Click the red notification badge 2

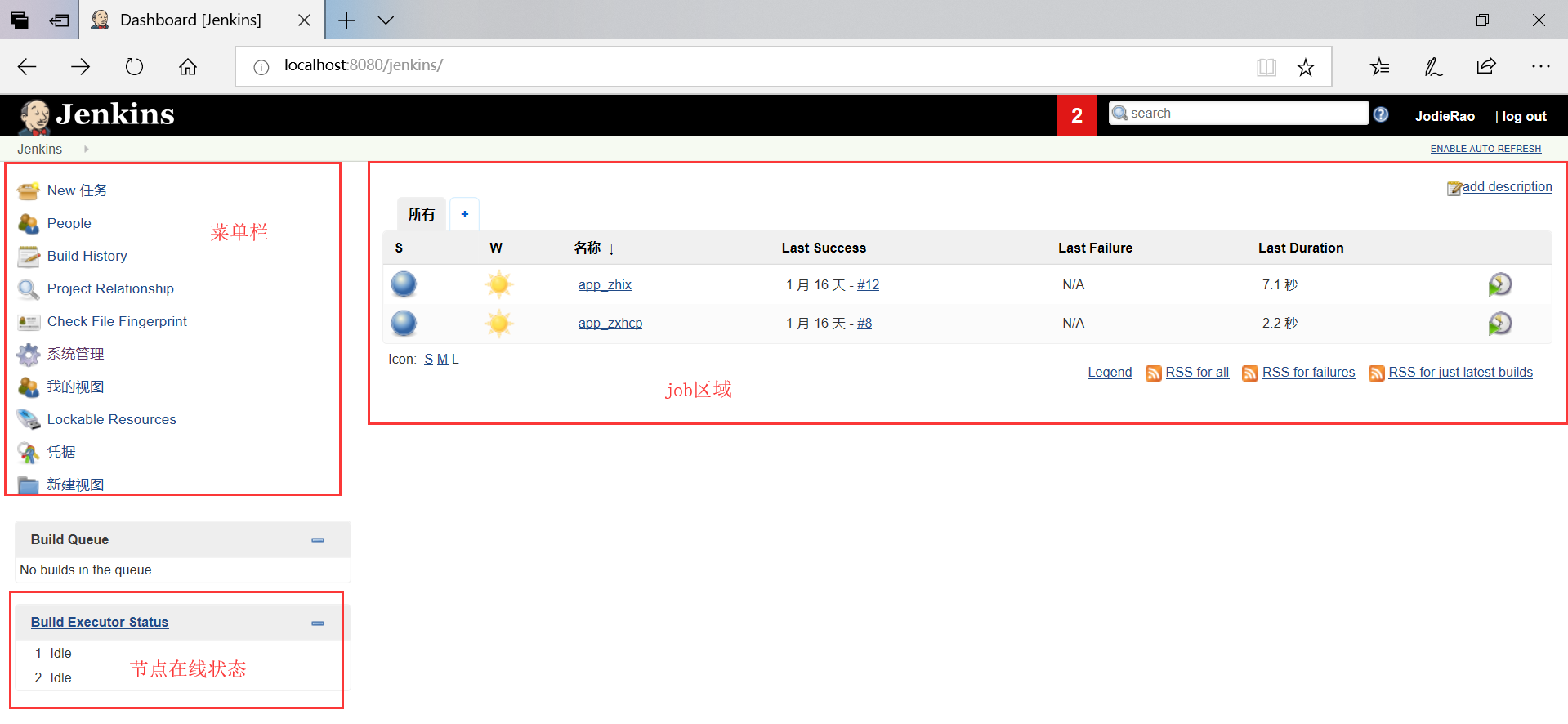[x=1077, y=115]
